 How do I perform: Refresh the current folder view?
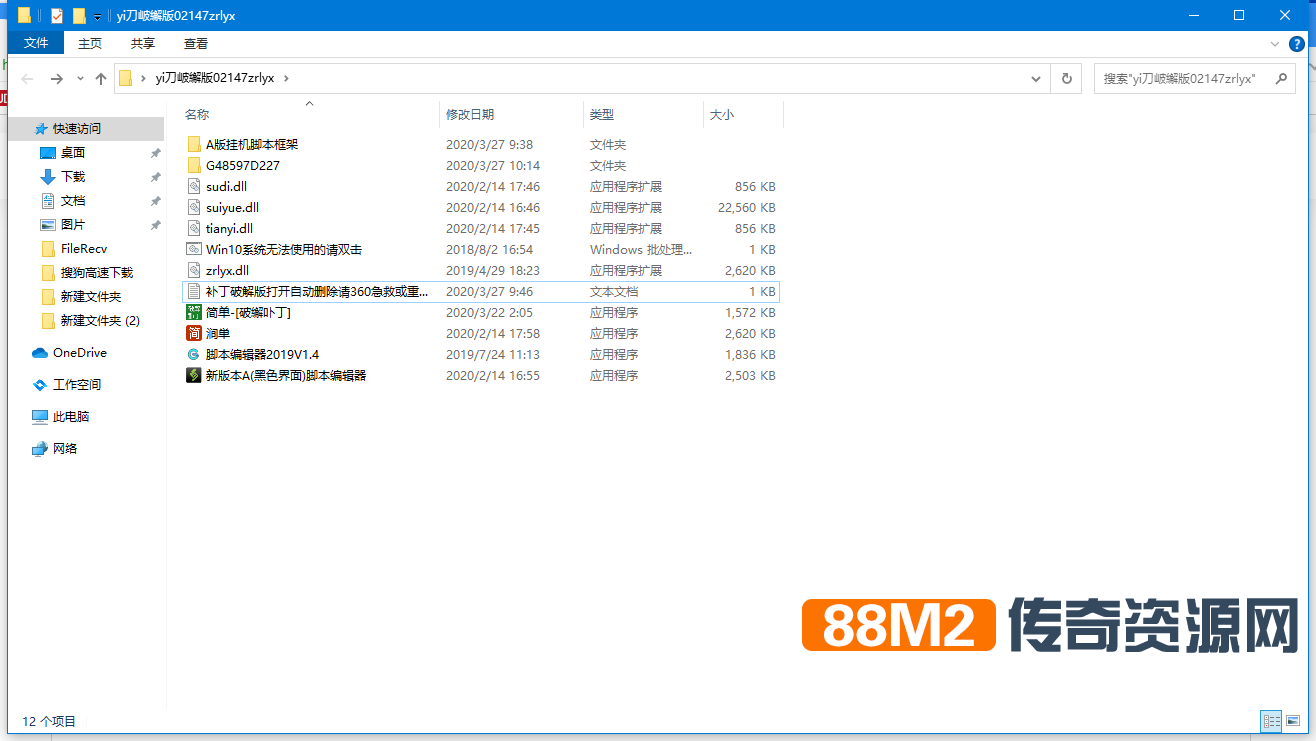pyautogui.click(x=1067, y=78)
